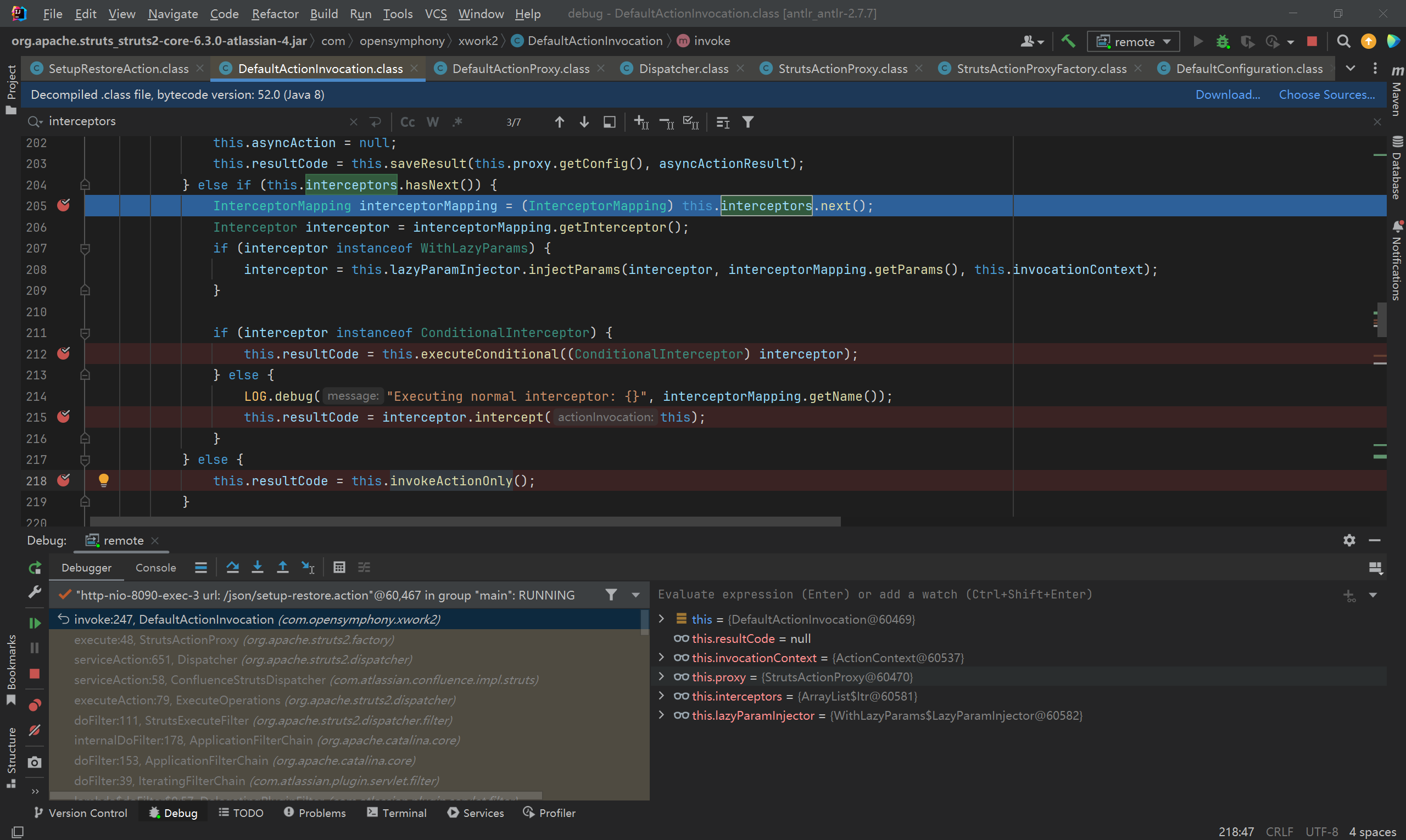Expand this.proxy watch node

[661, 676]
